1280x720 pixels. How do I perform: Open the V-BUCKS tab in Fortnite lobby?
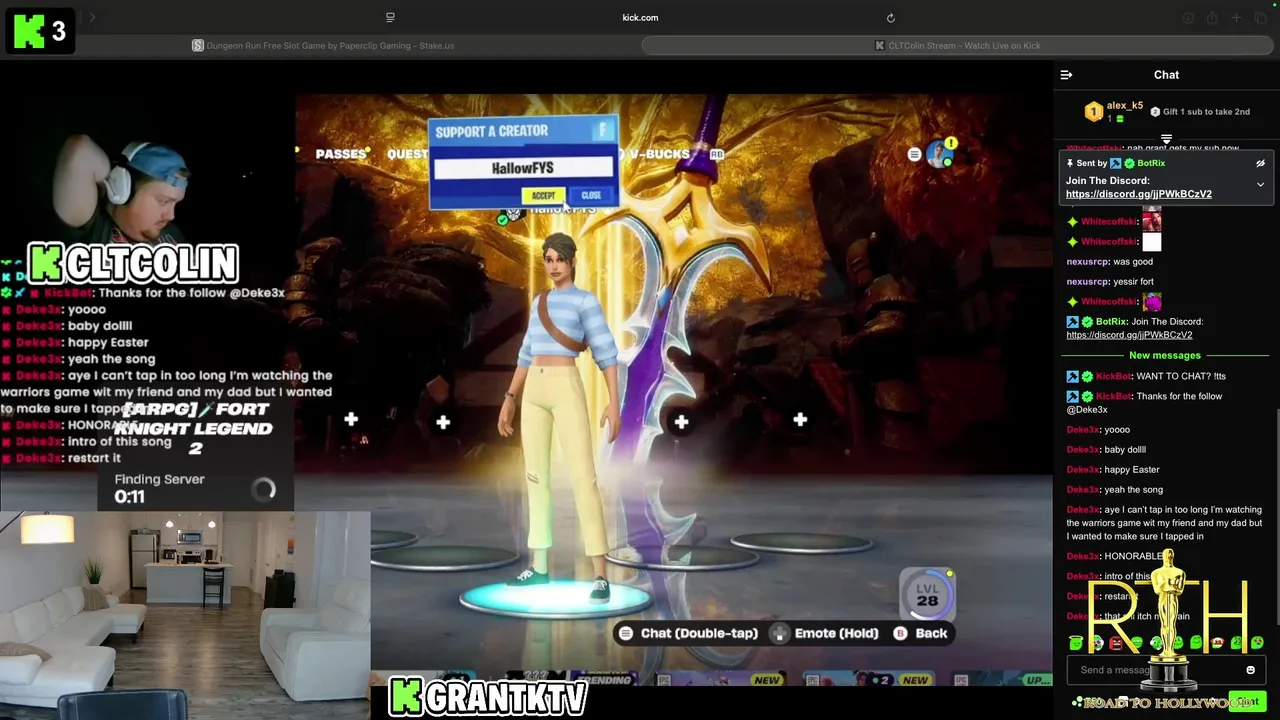(659, 154)
